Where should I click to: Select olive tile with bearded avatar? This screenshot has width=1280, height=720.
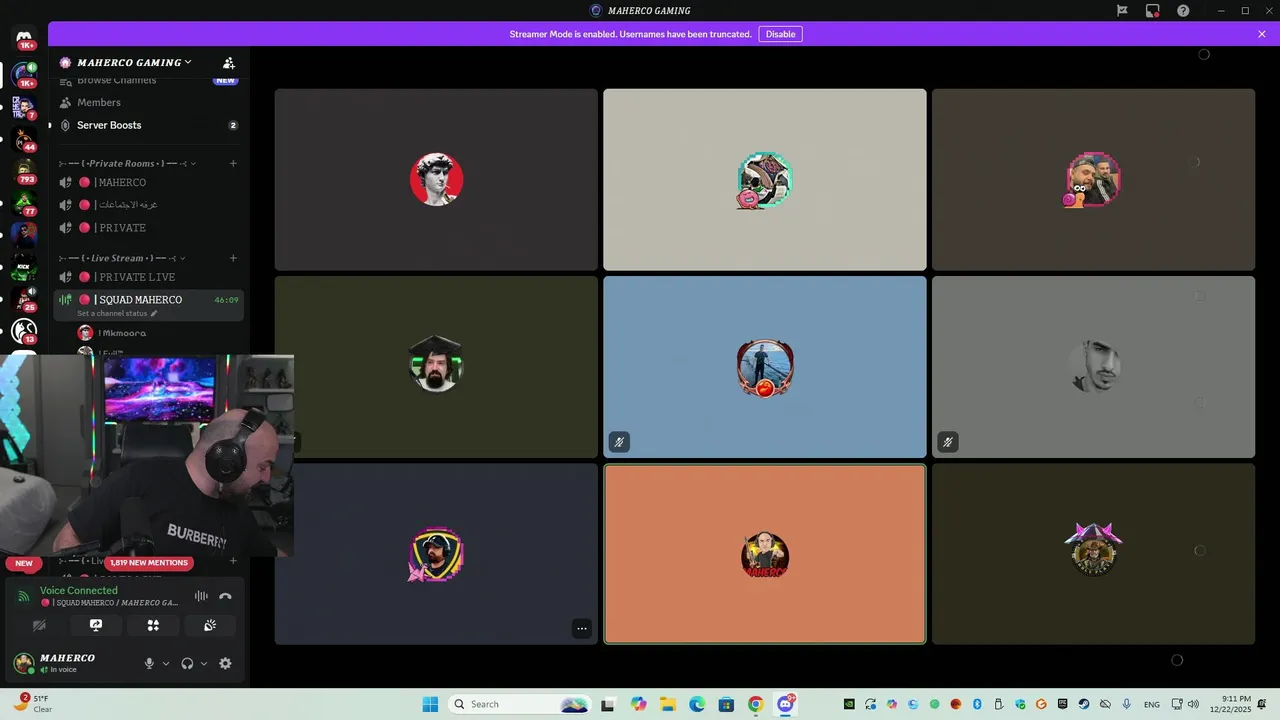436,367
